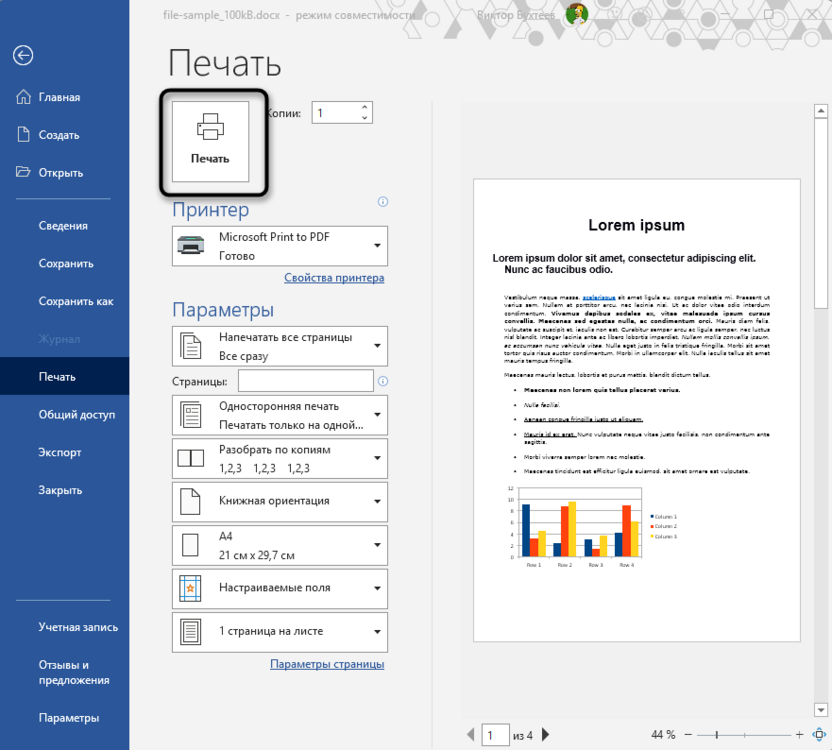Screen dimensions: 832x750
Task: Decrease copies with the down stepper arrow
Action: pos(365,118)
